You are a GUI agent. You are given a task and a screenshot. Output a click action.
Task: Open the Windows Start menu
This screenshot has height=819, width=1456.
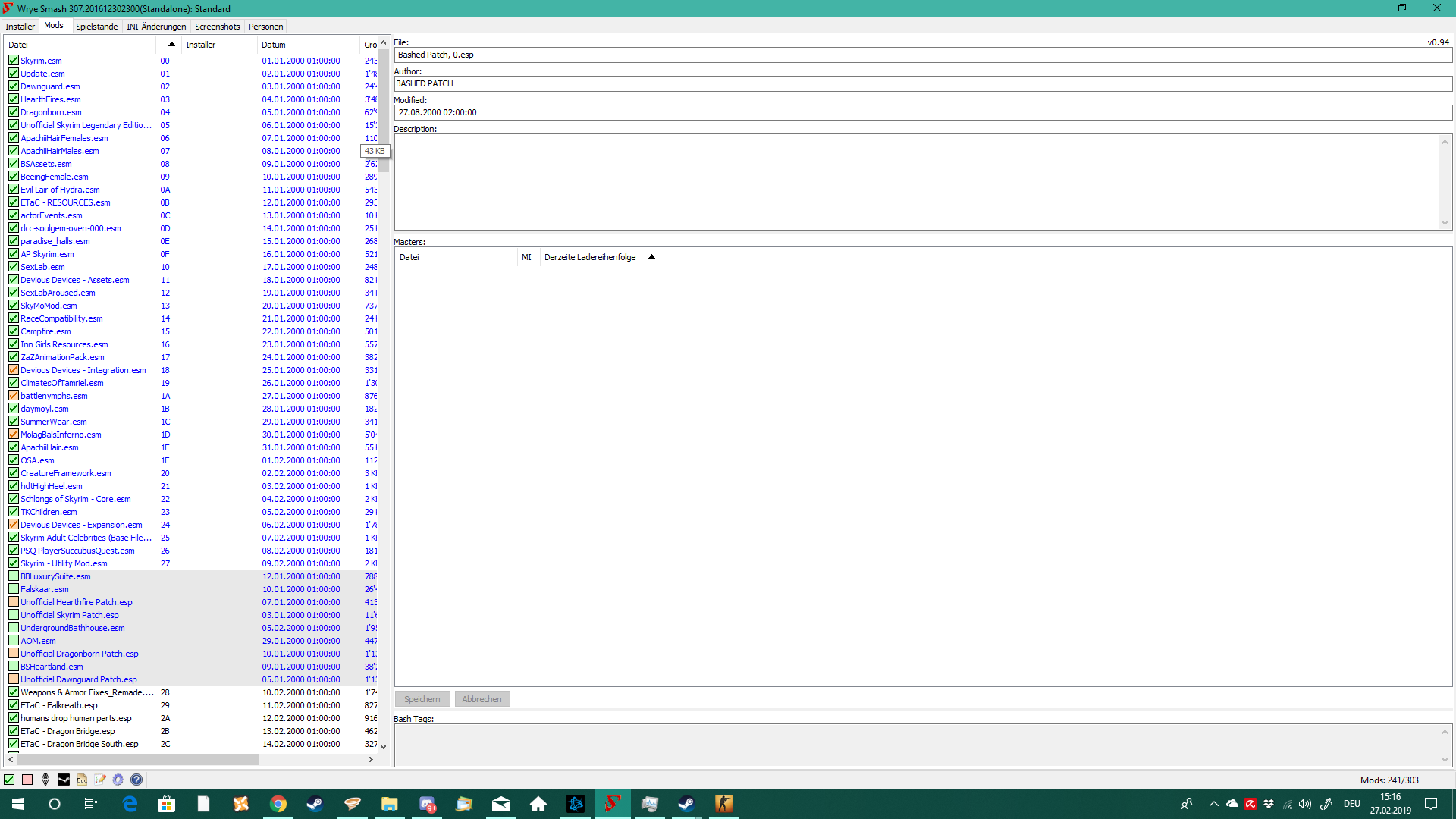point(18,804)
